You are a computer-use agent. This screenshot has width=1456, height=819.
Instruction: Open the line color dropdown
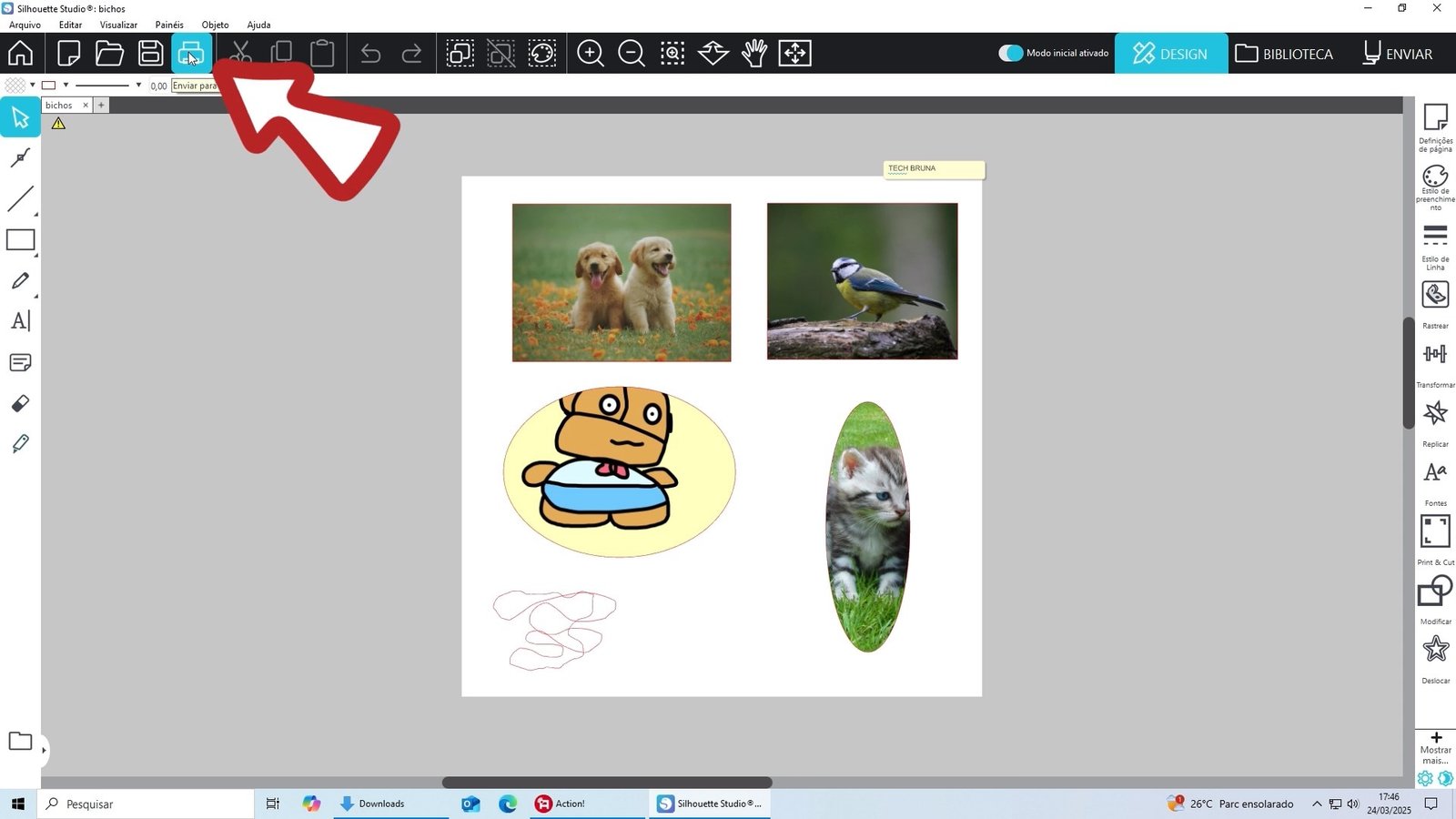64,85
